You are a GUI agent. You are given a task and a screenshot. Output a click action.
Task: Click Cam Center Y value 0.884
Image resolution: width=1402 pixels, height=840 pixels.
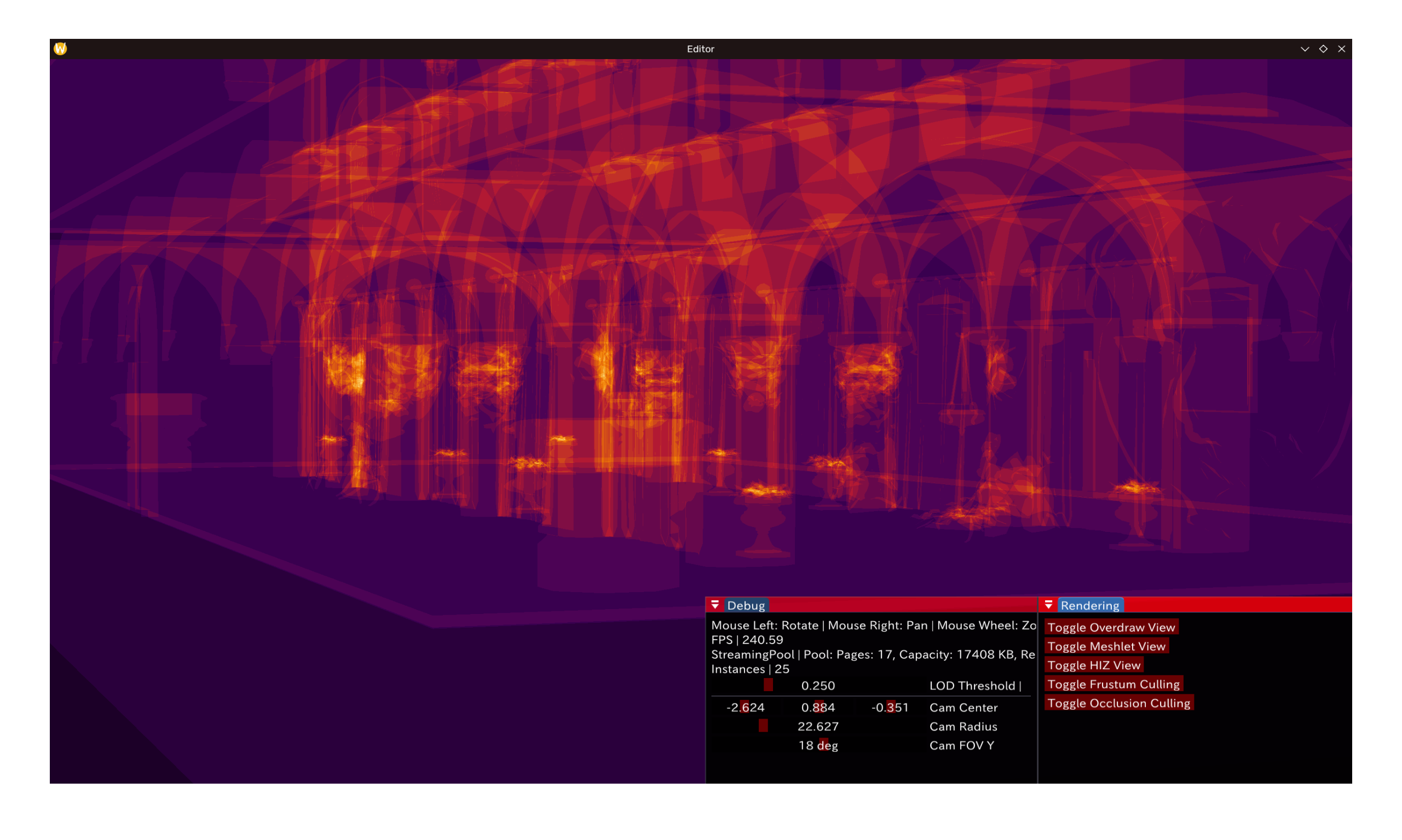pyautogui.click(x=818, y=708)
